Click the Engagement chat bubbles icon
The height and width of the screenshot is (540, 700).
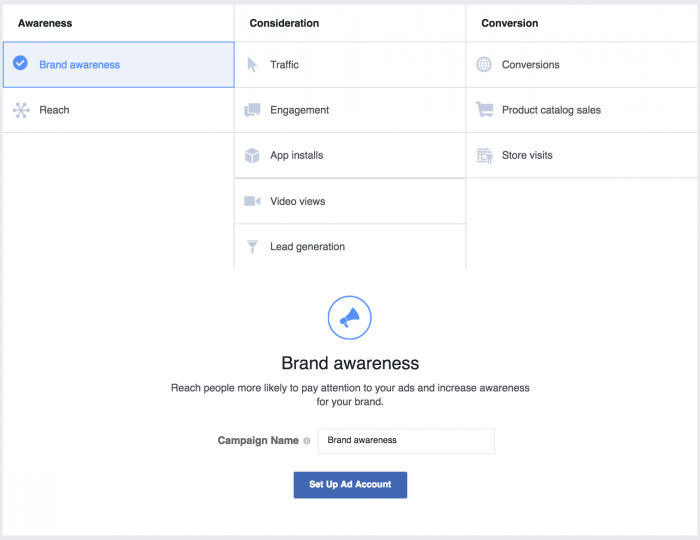252,110
